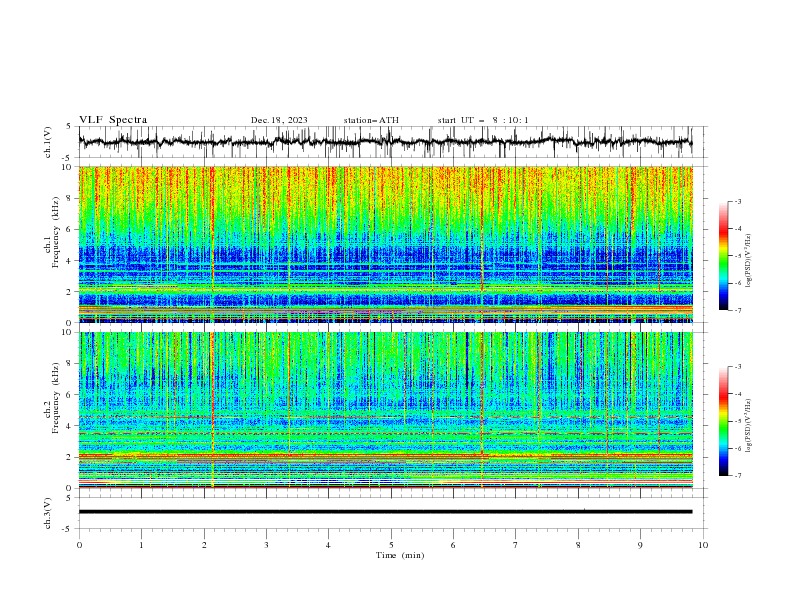Click the "Time (min)" axis label

(x=400, y=555)
